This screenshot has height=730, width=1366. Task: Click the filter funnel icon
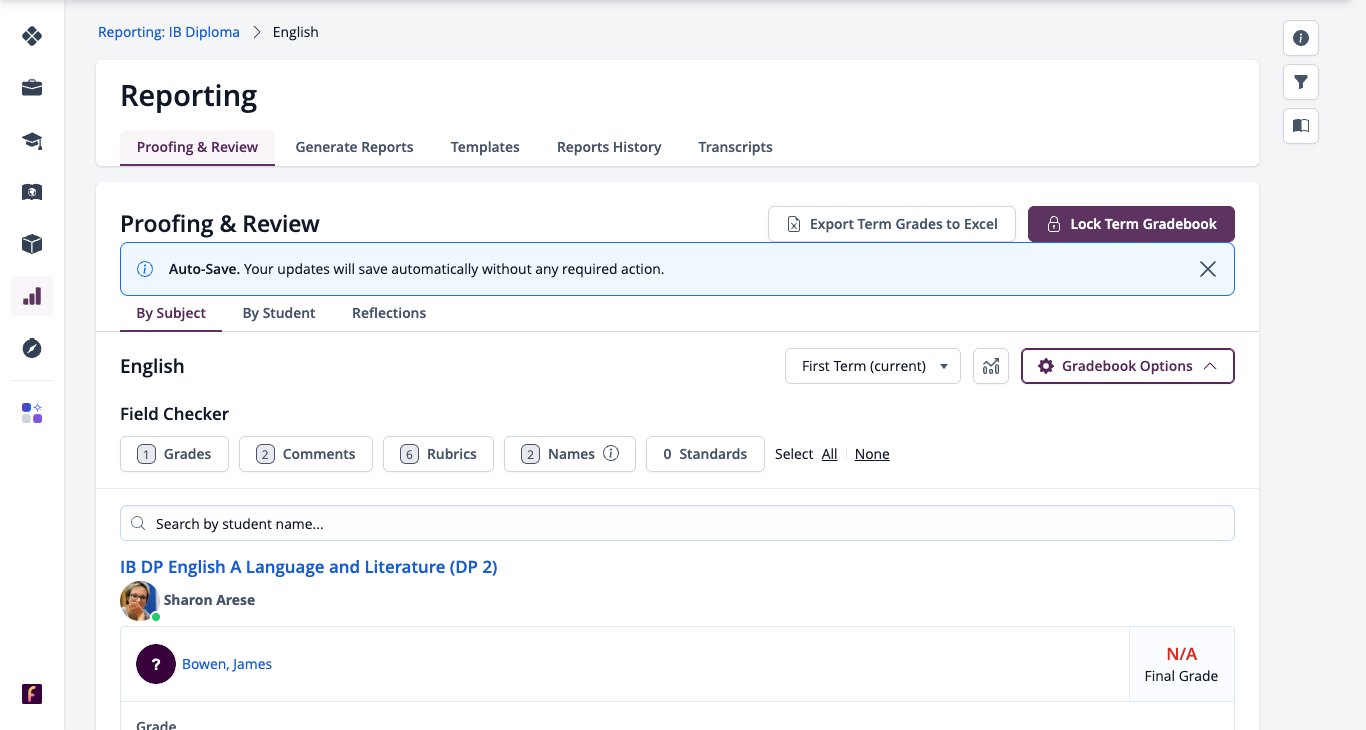(1301, 82)
